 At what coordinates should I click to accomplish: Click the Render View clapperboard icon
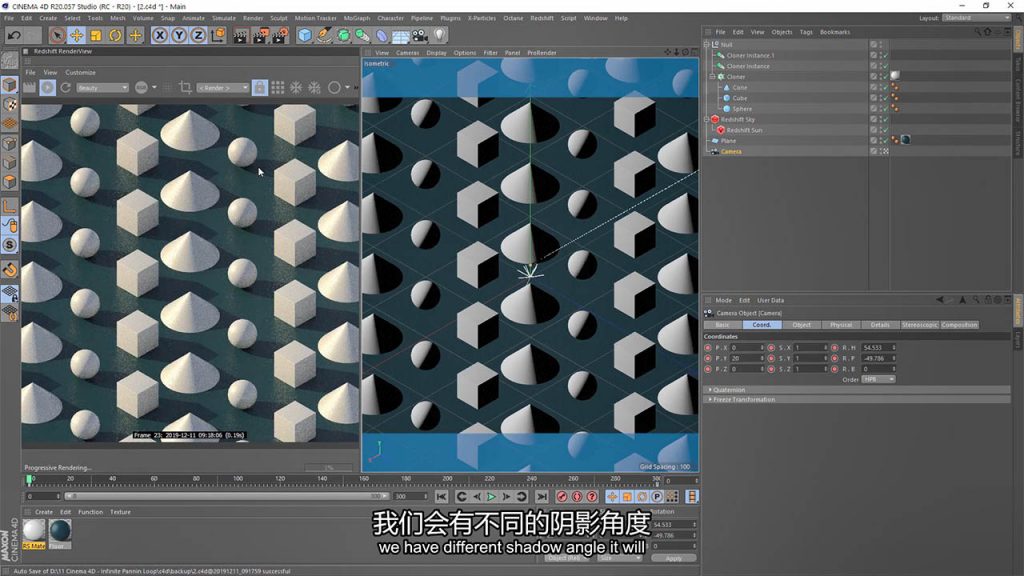240,35
